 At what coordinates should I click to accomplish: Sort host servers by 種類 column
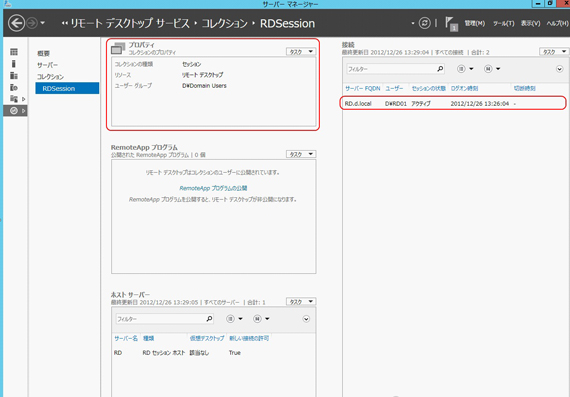point(148,338)
